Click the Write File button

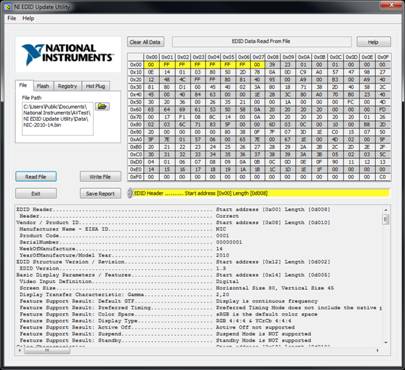pyautogui.click(x=100, y=177)
